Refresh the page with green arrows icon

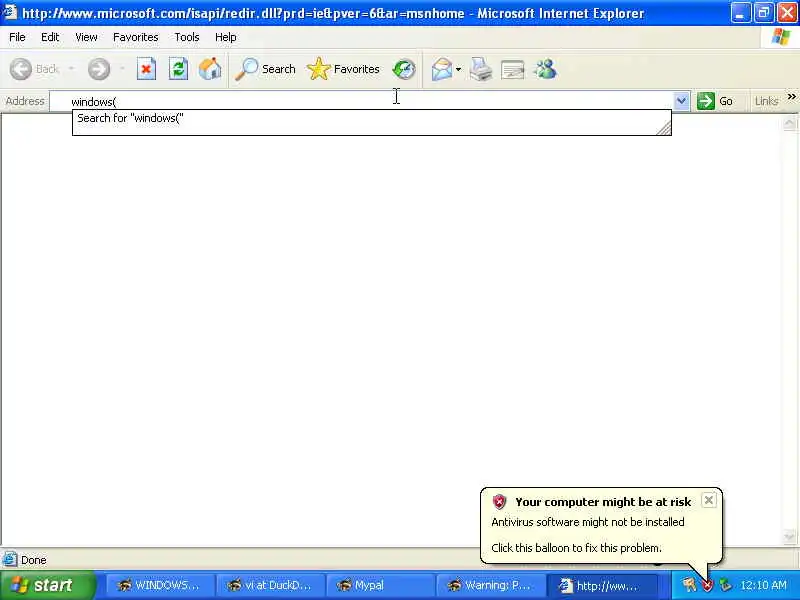178,69
